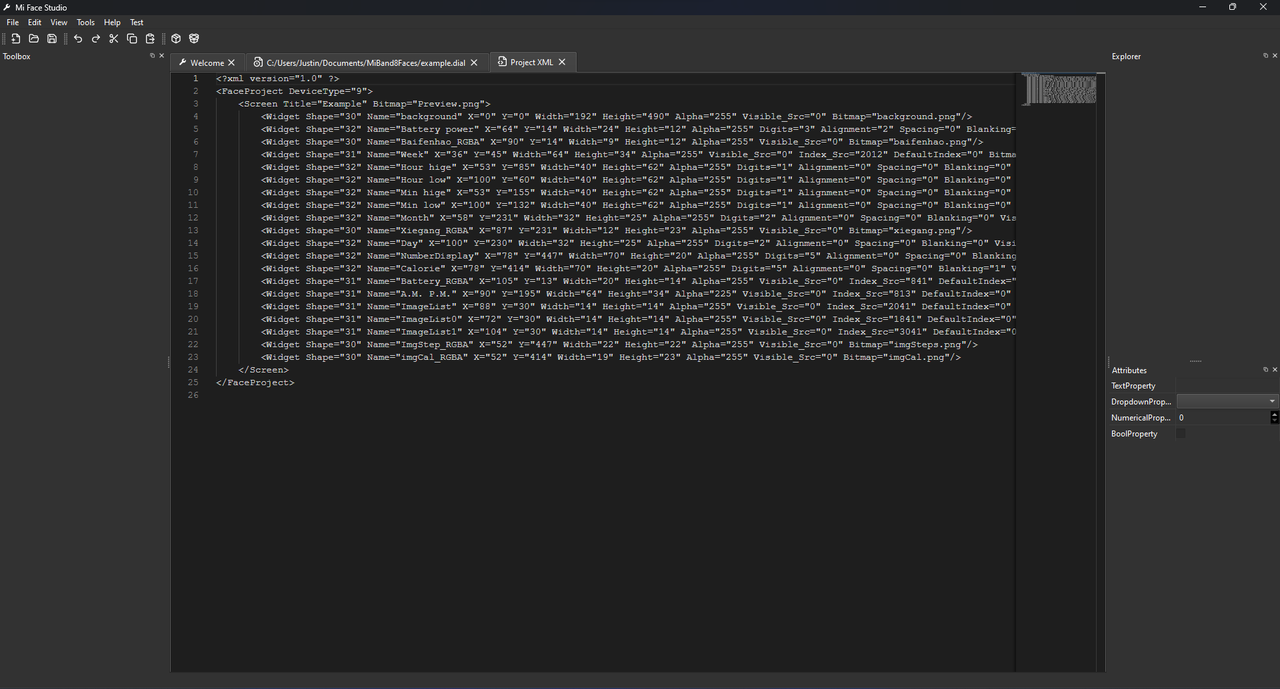Click the "imgCal_RGBA" widget line

[x=611, y=357]
